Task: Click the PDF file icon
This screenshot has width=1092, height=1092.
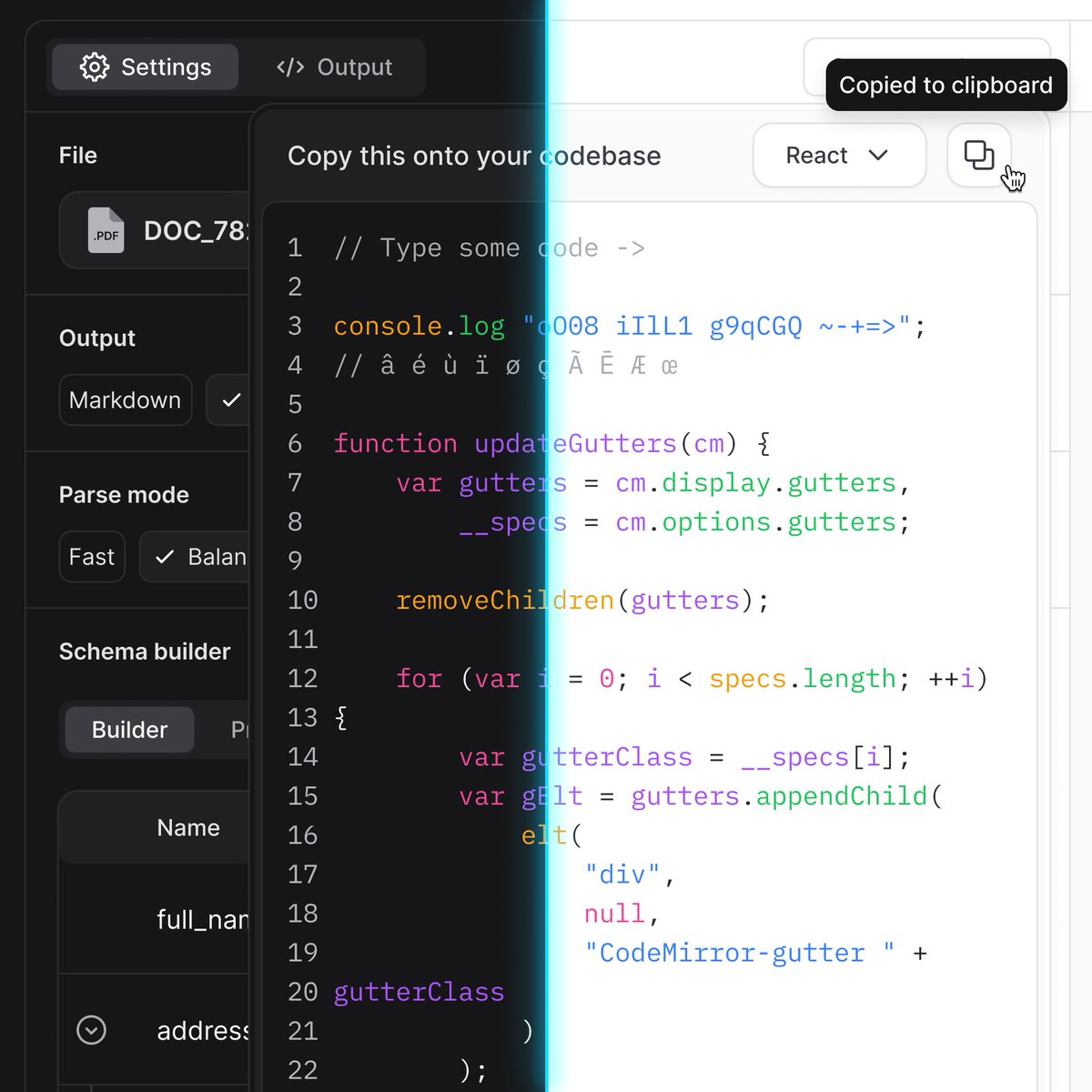Action: pos(106,230)
